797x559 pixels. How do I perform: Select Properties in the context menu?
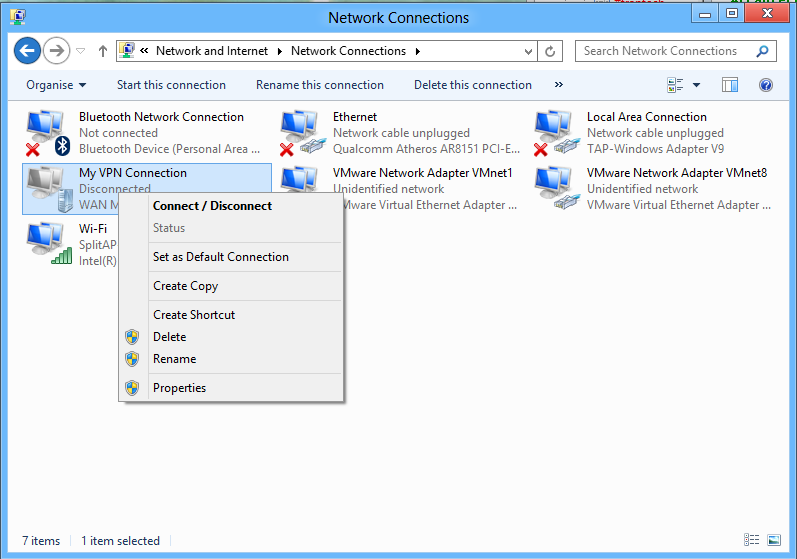coord(179,388)
